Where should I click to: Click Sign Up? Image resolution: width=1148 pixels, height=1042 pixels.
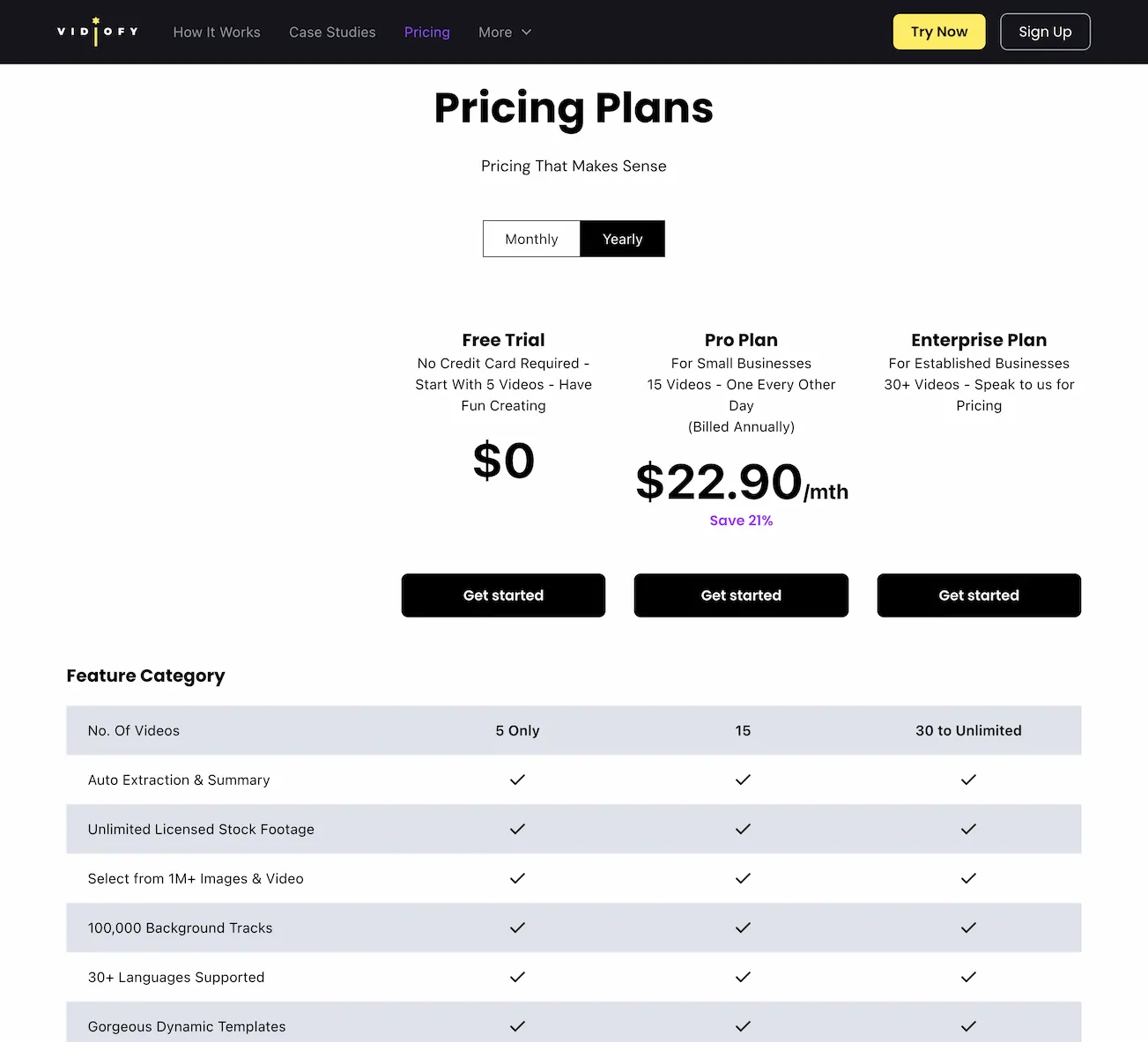pyautogui.click(x=1045, y=31)
